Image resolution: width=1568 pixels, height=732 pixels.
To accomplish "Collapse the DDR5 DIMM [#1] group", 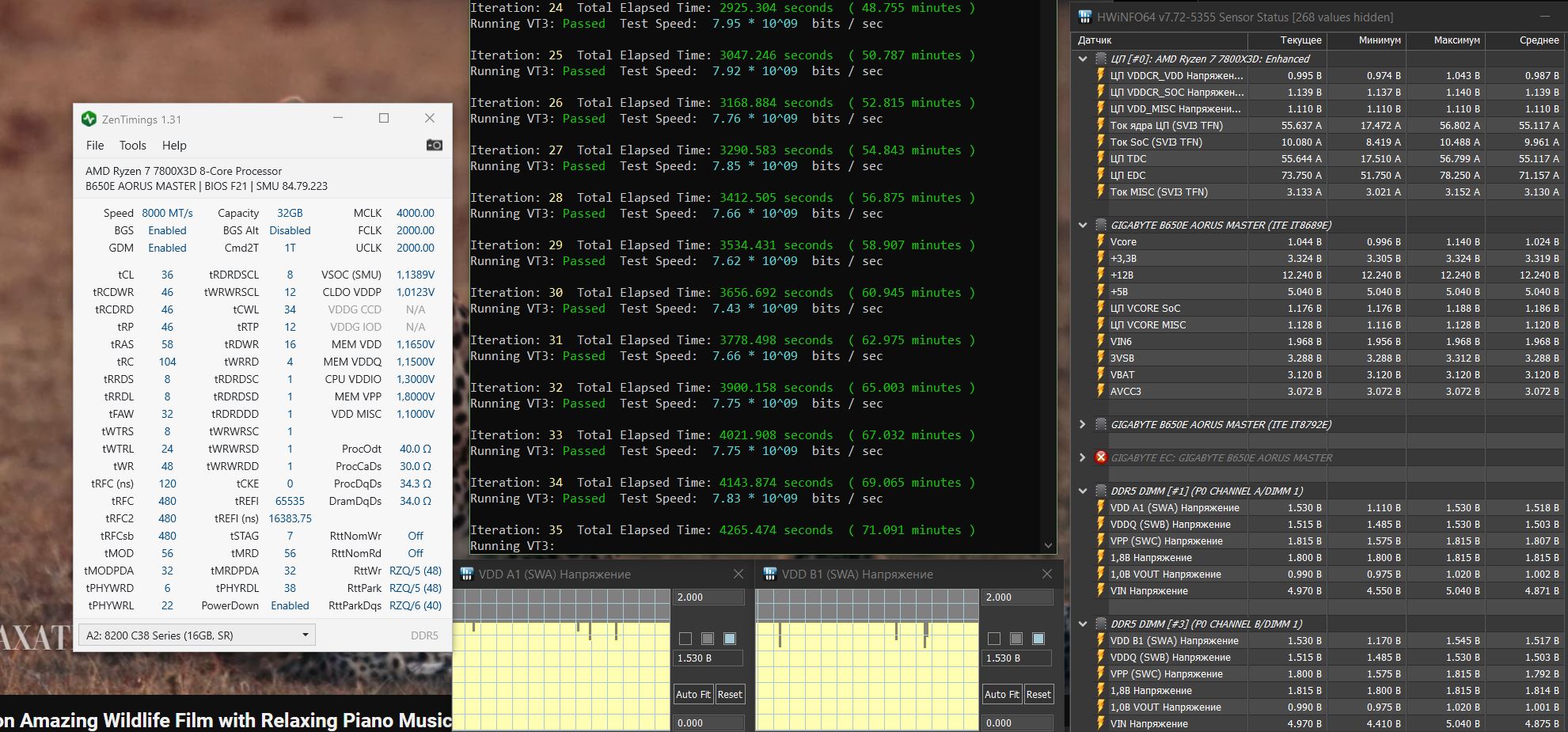I will tap(1083, 491).
